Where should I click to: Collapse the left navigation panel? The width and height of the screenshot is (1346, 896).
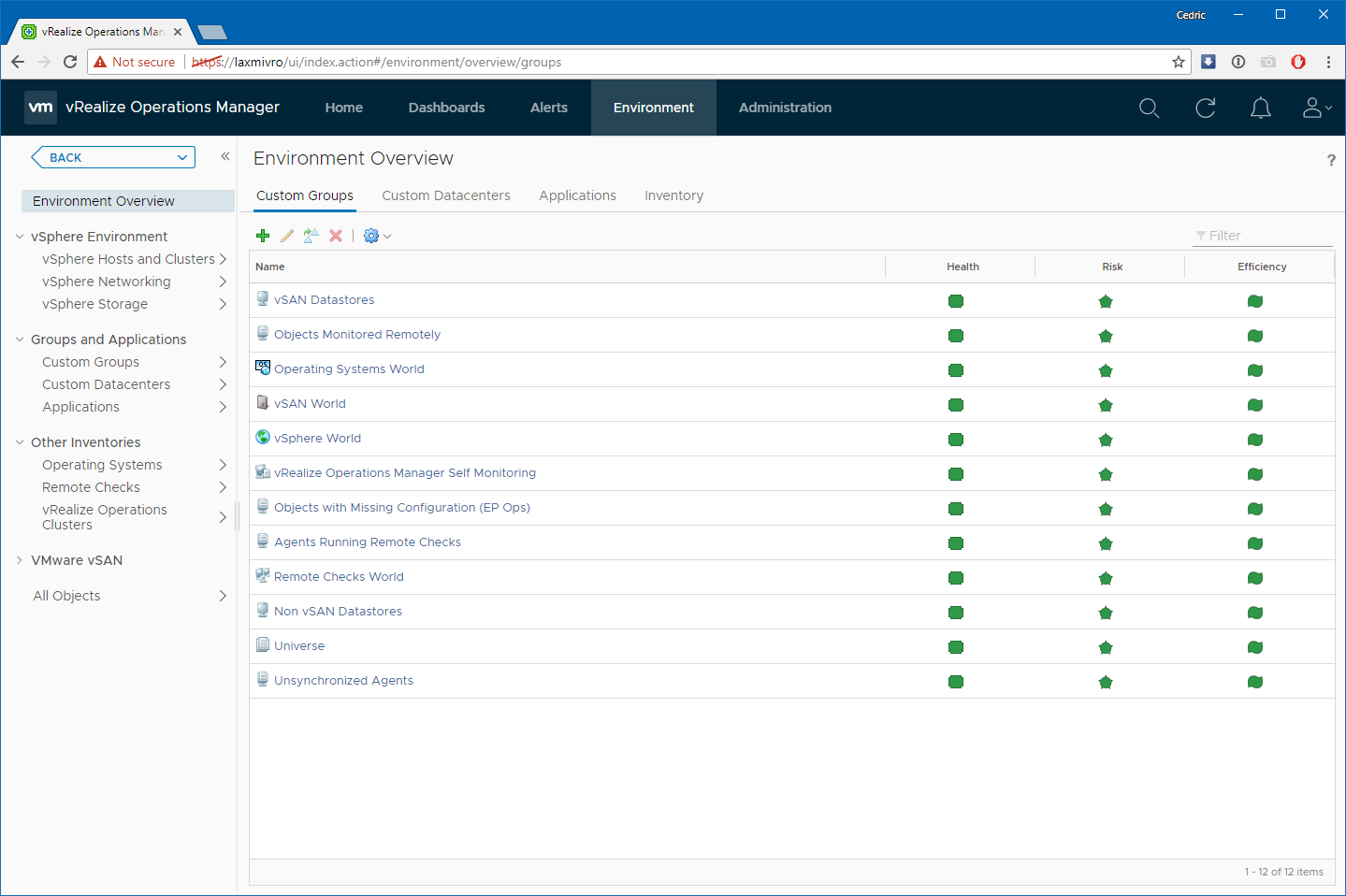[225, 156]
